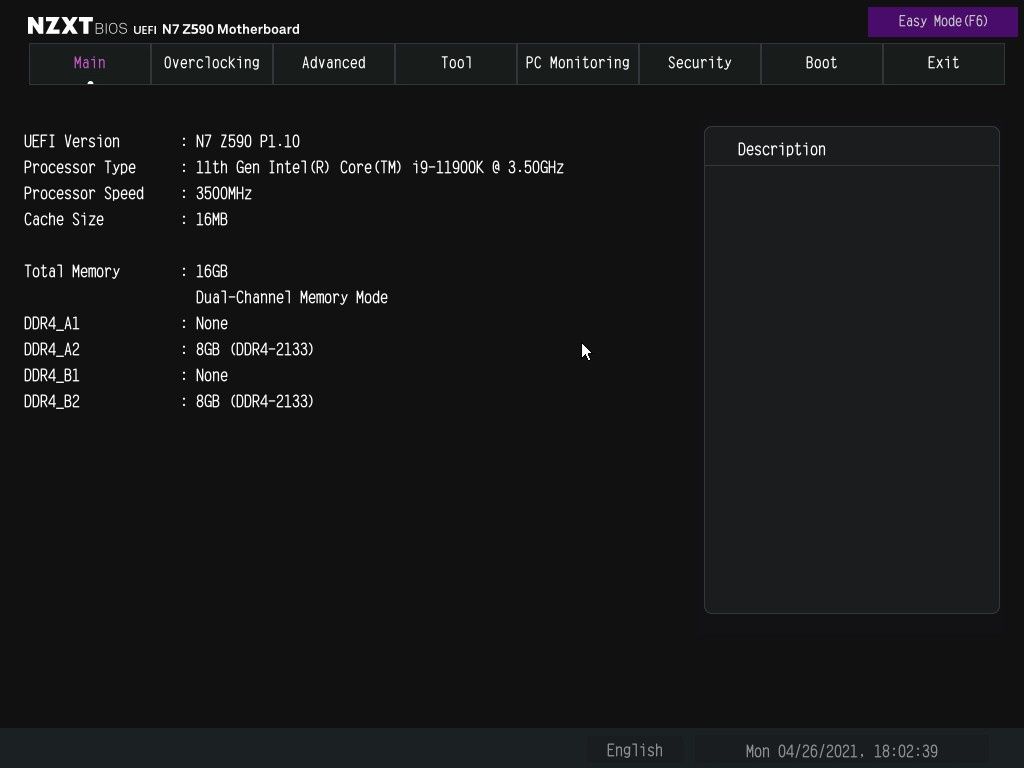
Task: Open the Exit tab
Action: (944, 63)
